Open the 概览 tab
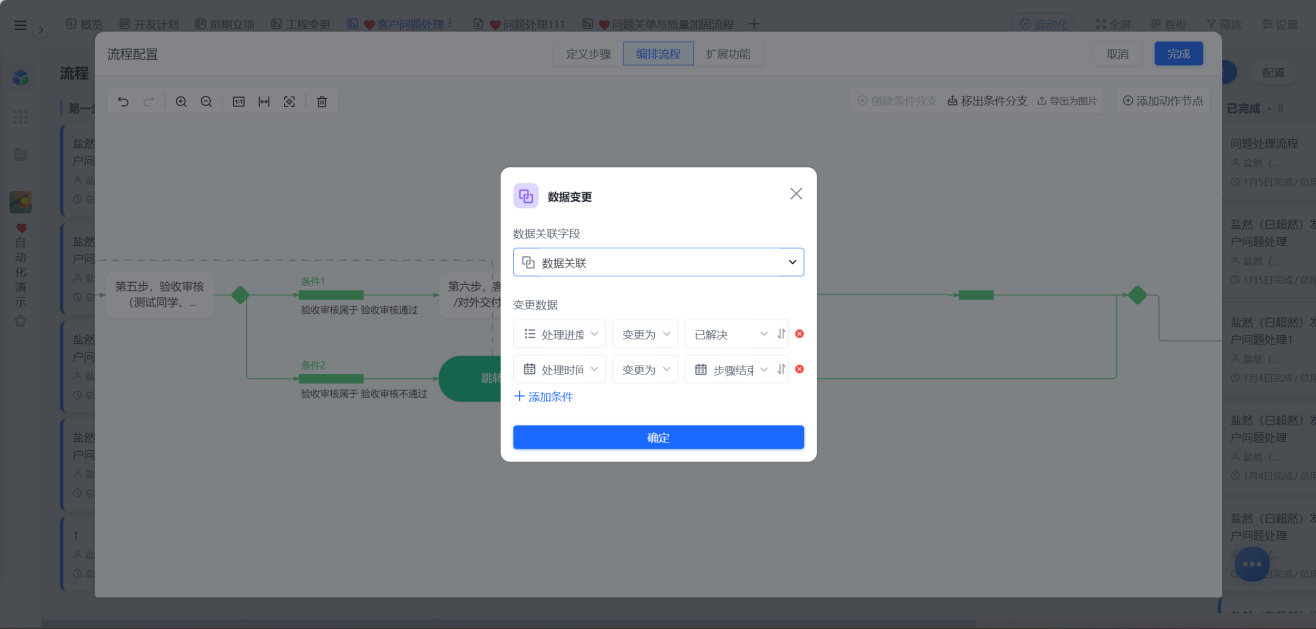 pyautogui.click(x=84, y=24)
